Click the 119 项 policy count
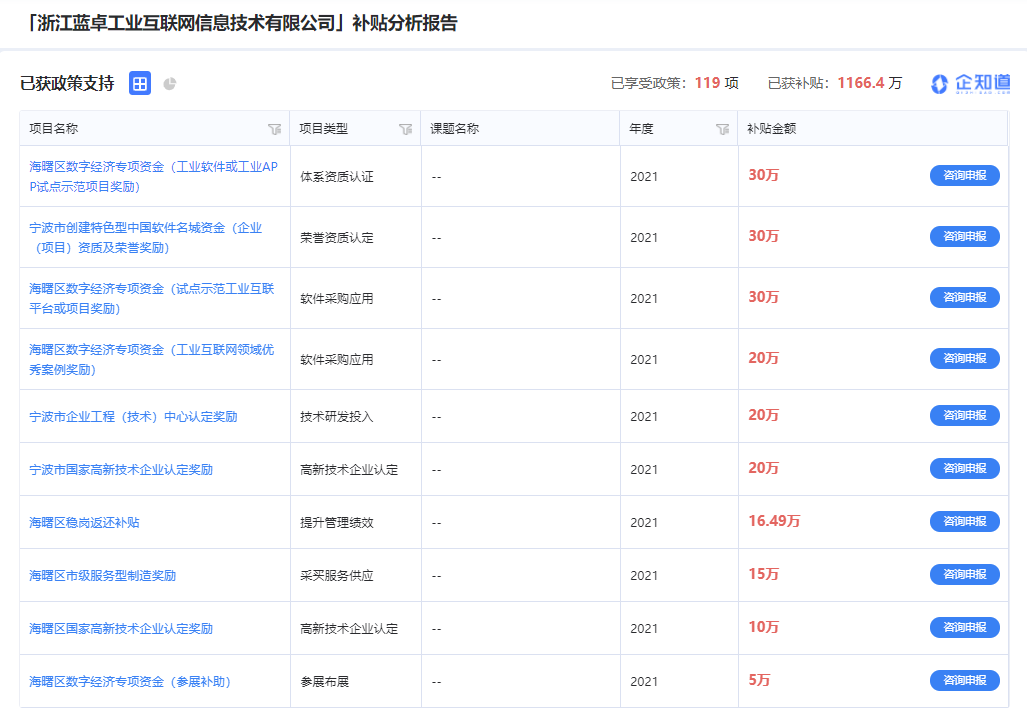This screenshot has height=712, width=1027. tap(717, 83)
